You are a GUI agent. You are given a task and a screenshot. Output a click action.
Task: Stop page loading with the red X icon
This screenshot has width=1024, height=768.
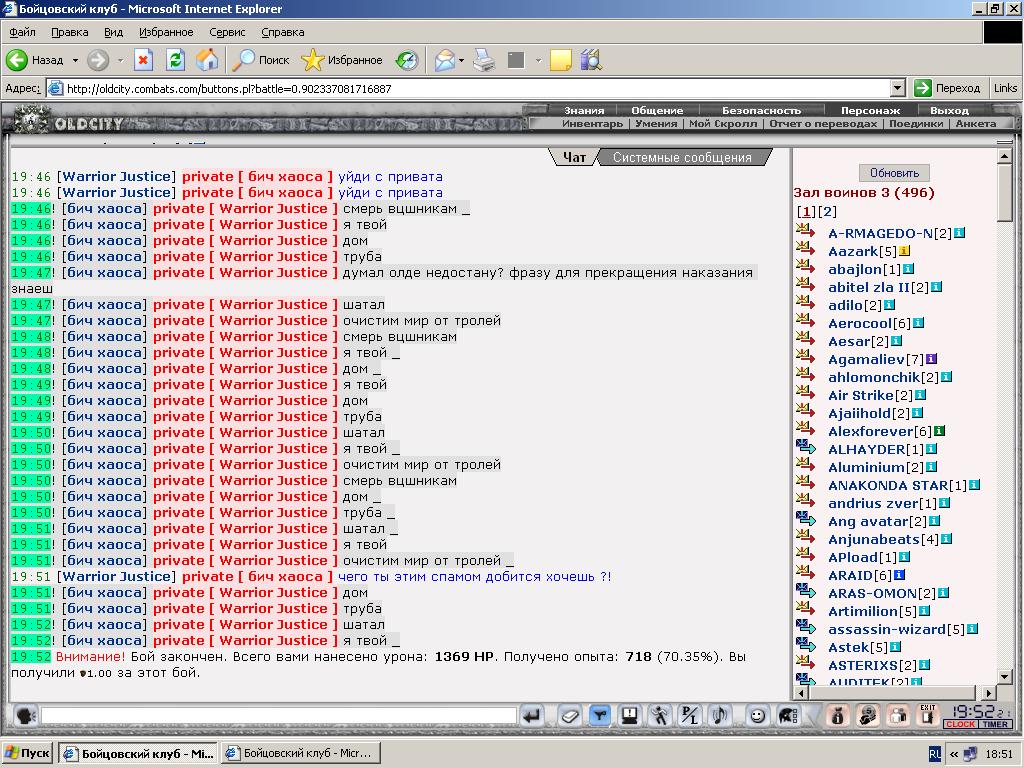click(x=143, y=60)
